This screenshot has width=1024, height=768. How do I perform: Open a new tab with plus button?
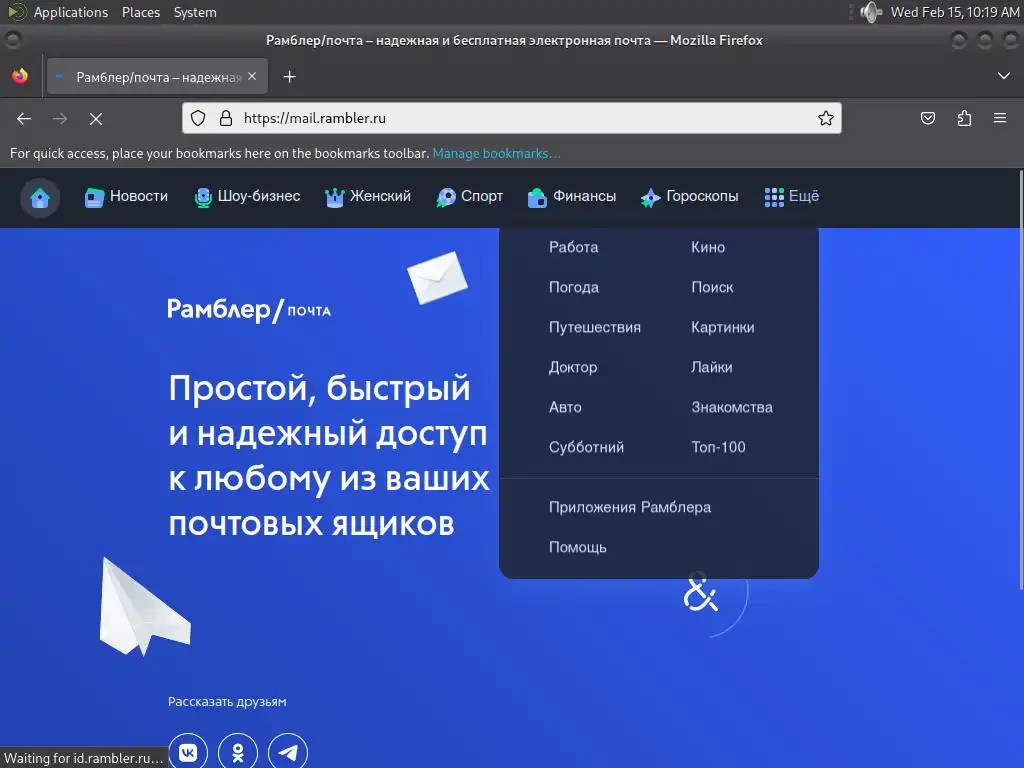pyautogui.click(x=289, y=77)
